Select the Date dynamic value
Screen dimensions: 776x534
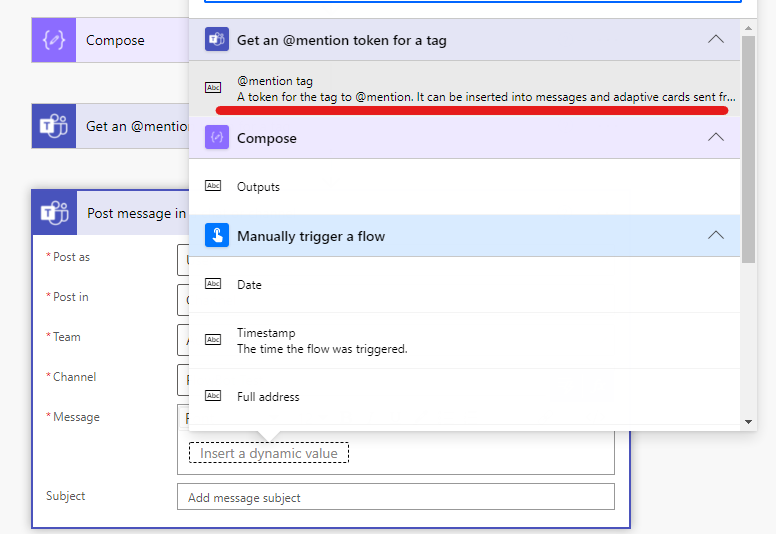tap(465, 285)
